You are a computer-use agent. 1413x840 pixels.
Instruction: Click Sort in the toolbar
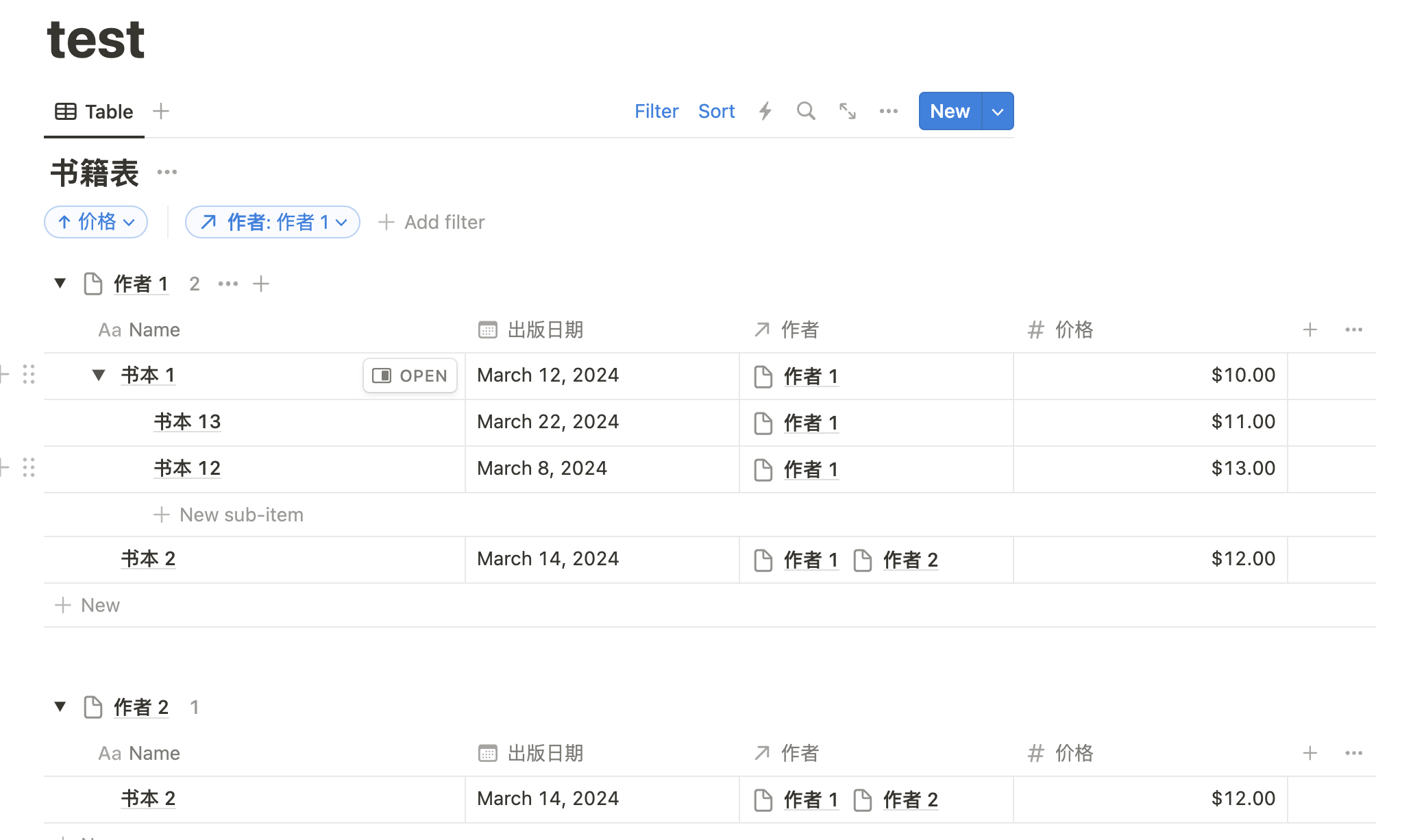click(716, 111)
